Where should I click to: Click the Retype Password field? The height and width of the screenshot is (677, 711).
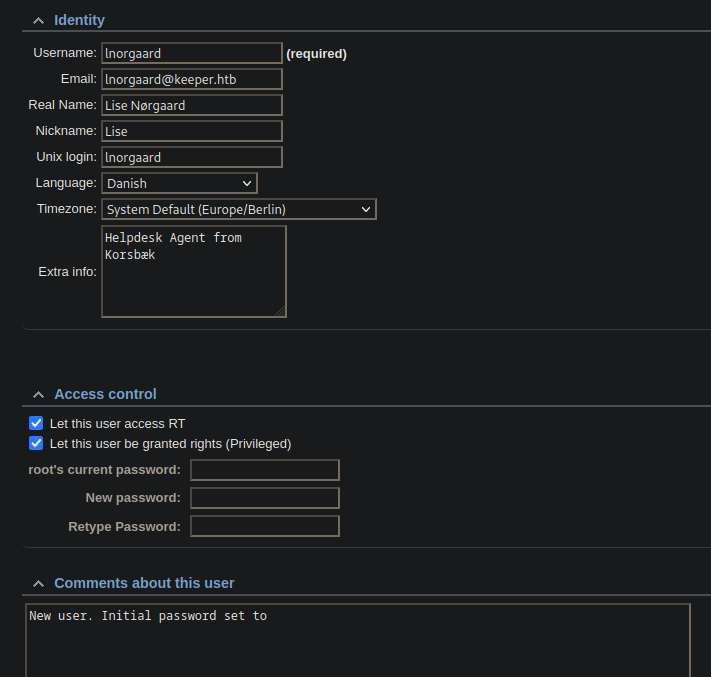[265, 526]
